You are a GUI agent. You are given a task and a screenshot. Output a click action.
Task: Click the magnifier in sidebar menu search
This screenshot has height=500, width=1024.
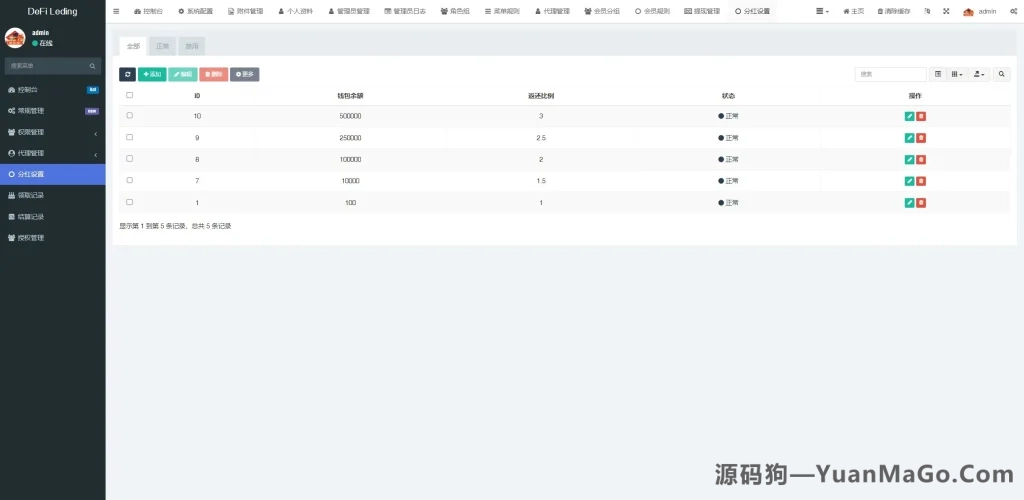(x=93, y=66)
